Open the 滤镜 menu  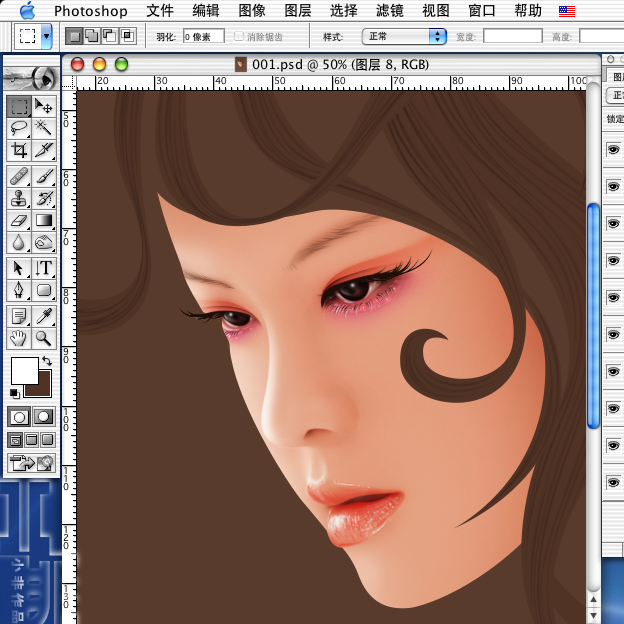pyautogui.click(x=390, y=11)
